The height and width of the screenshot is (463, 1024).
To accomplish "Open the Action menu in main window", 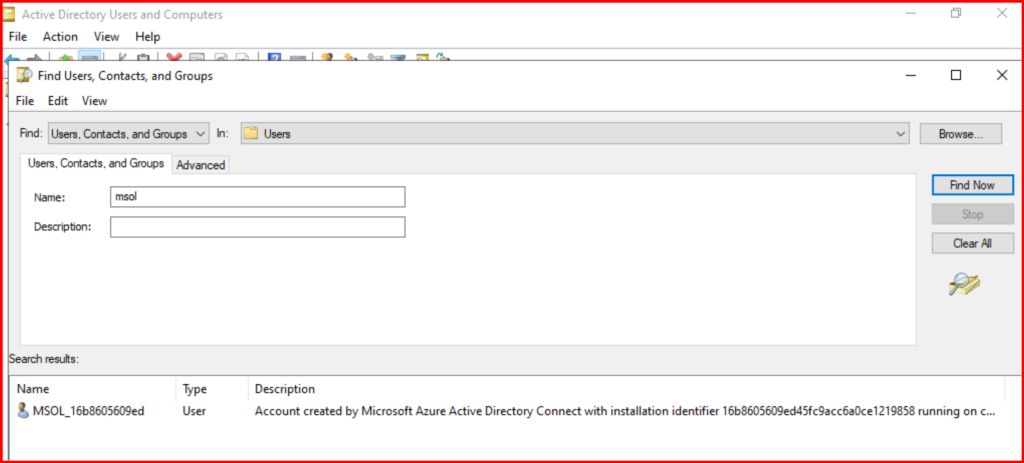I will pos(60,37).
